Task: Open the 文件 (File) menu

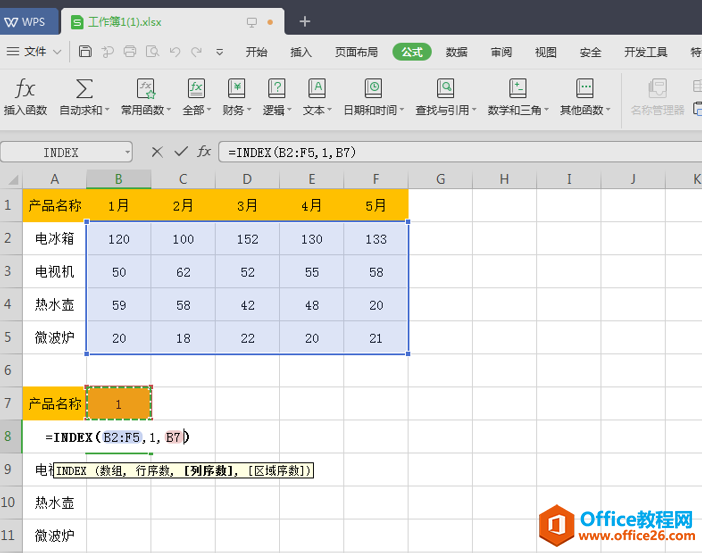Action: pyautogui.click(x=35, y=52)
